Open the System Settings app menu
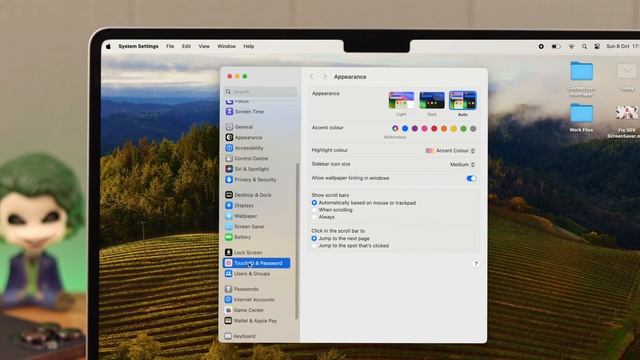Image resolution: width=640 pixels, height=360 pixels. pyautogui.click(x=138, y=47)
